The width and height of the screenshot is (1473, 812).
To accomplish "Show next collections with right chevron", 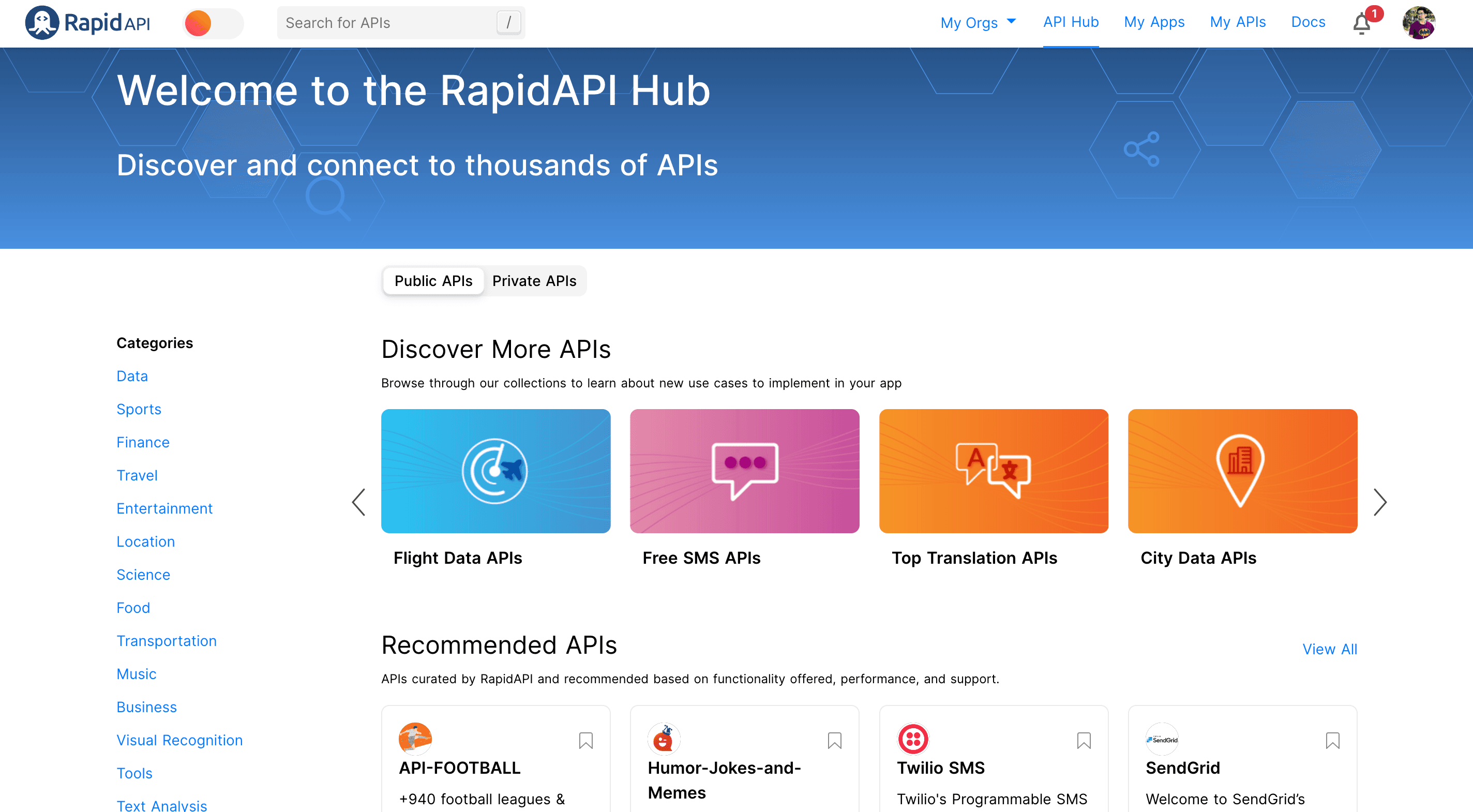I will [1380, 502].
